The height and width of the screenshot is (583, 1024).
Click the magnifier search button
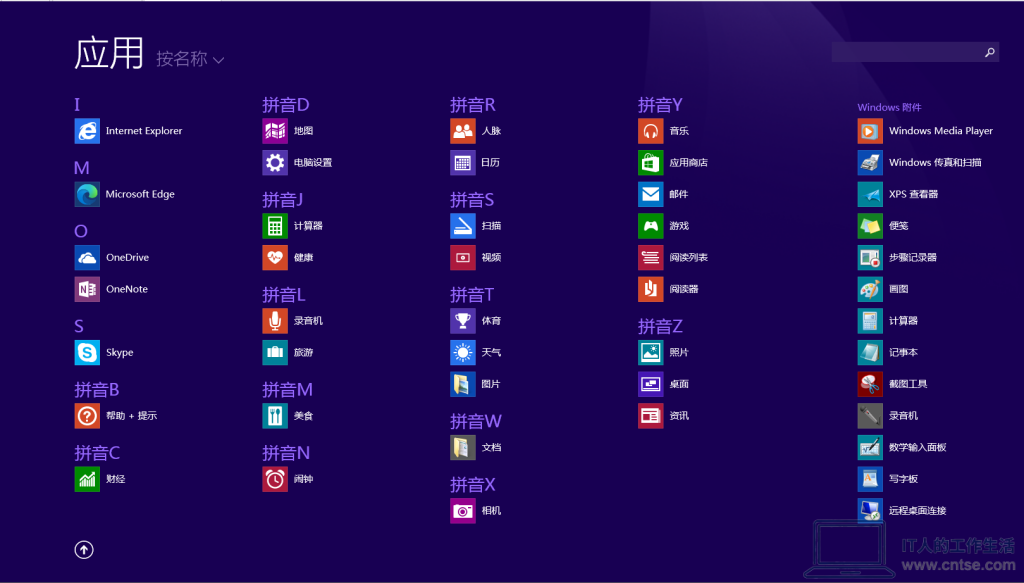pyautogui.click(x=990, y=52)
